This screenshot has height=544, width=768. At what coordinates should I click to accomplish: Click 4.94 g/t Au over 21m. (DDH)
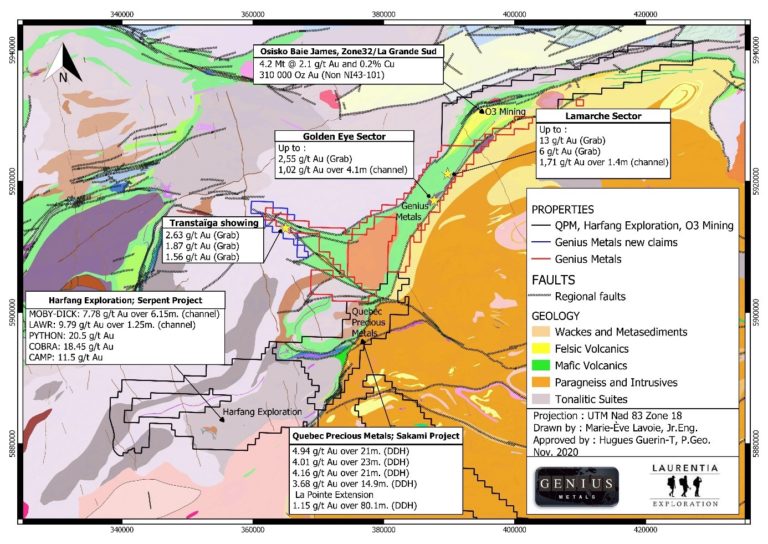click(x=351, y=451)
